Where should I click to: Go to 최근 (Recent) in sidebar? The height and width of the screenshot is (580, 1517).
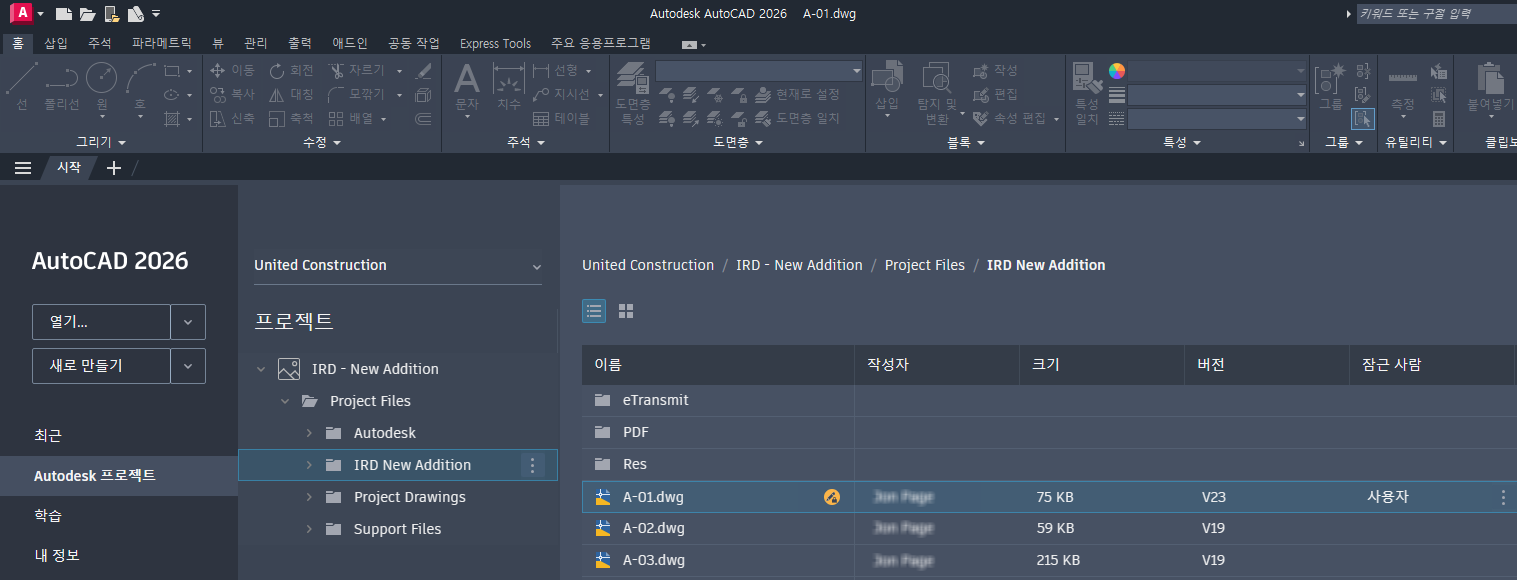[48, 436]
